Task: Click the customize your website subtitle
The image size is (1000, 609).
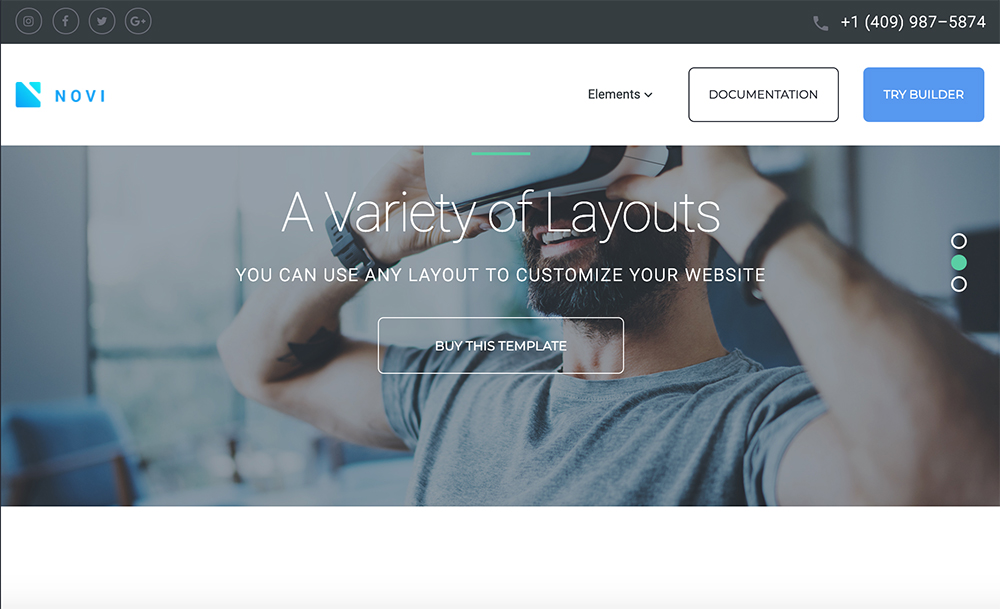Action: click(501, 275)
